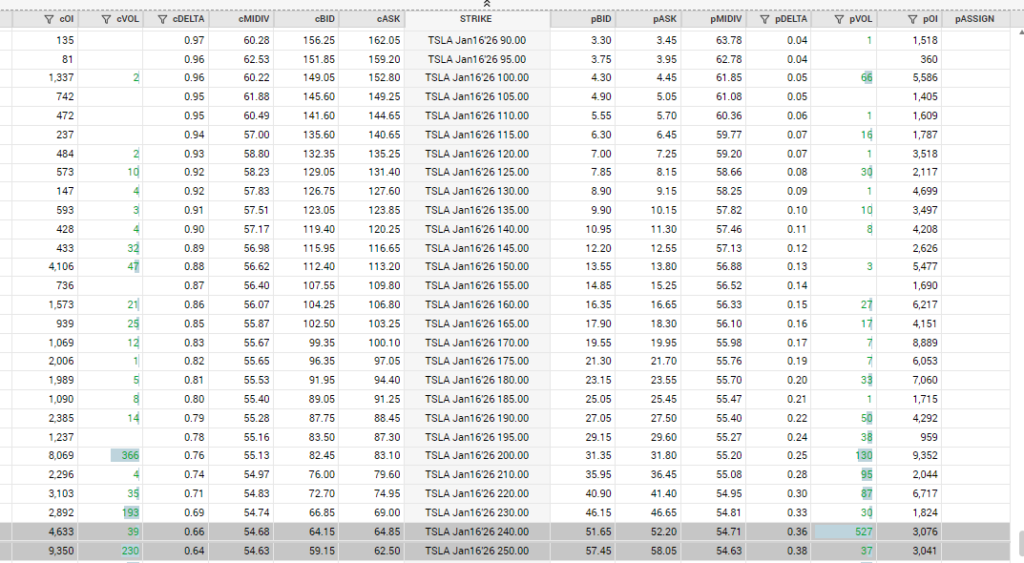Select the TSLA Jan16'26 185.00 strike row
Screen dimensions: 1024x563
click(x=477, y=399)
